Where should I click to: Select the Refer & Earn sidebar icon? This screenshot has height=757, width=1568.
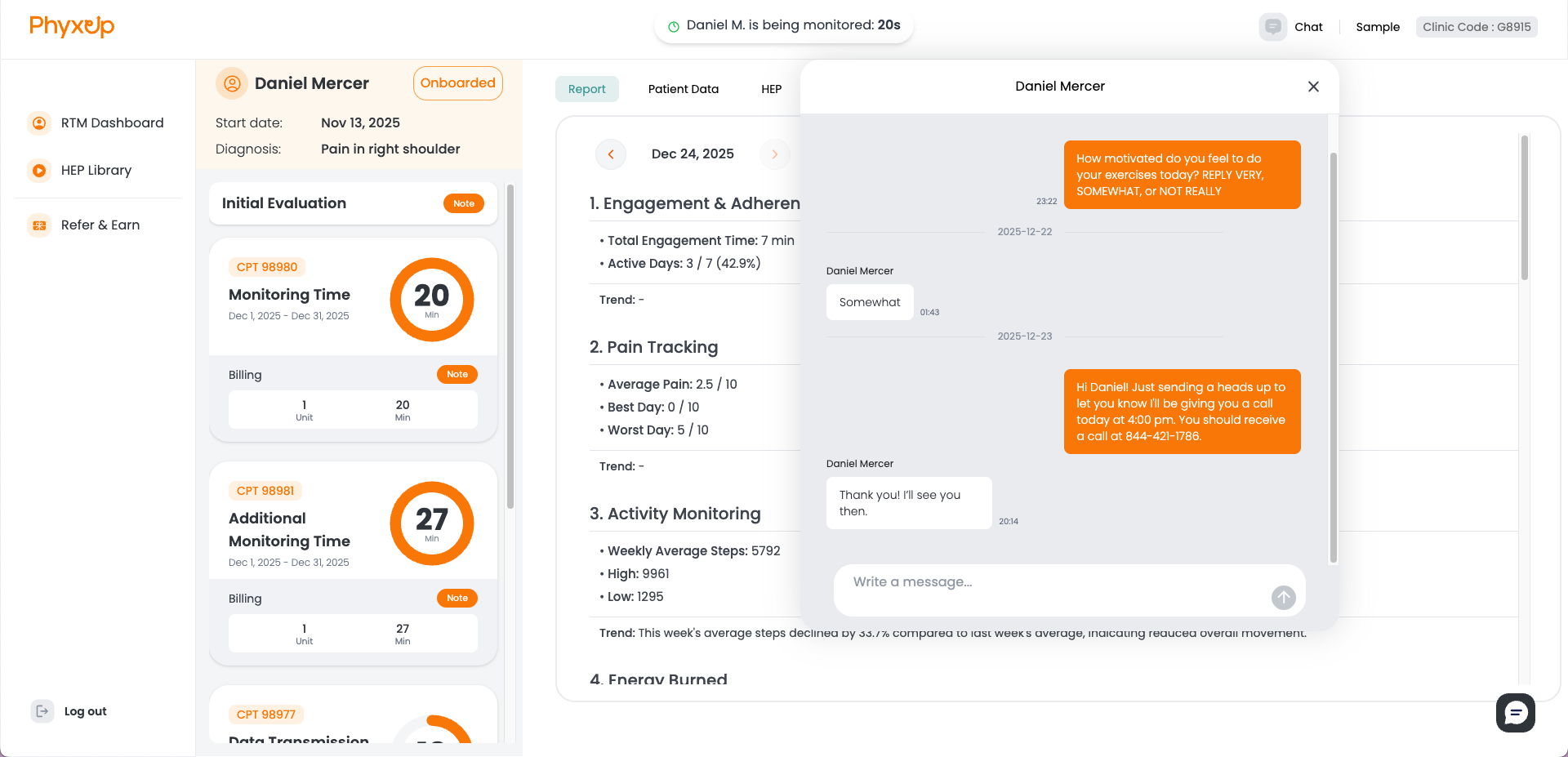tap(39, 225)
